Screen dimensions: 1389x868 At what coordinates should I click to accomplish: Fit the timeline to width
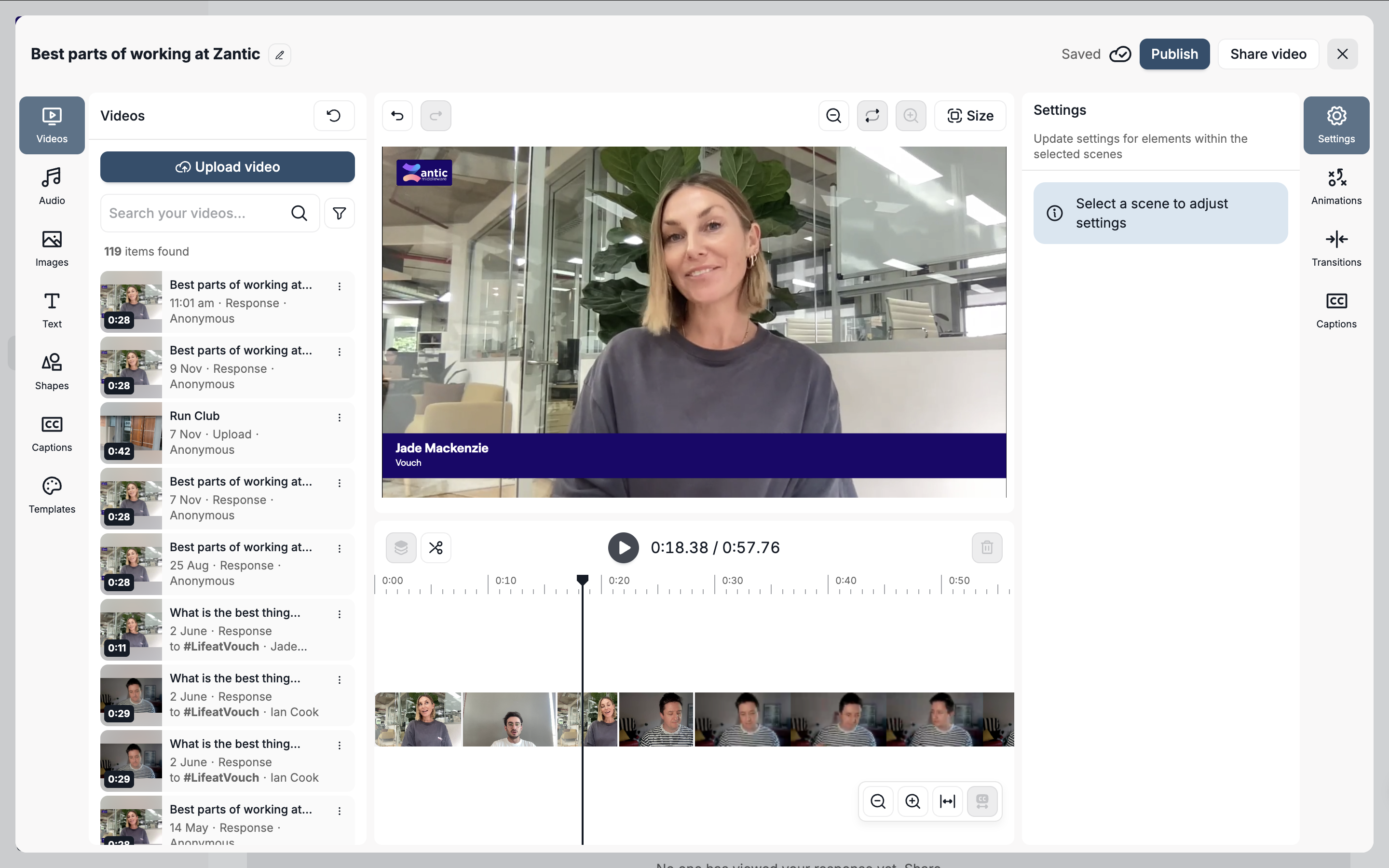(x=947, y=801)
